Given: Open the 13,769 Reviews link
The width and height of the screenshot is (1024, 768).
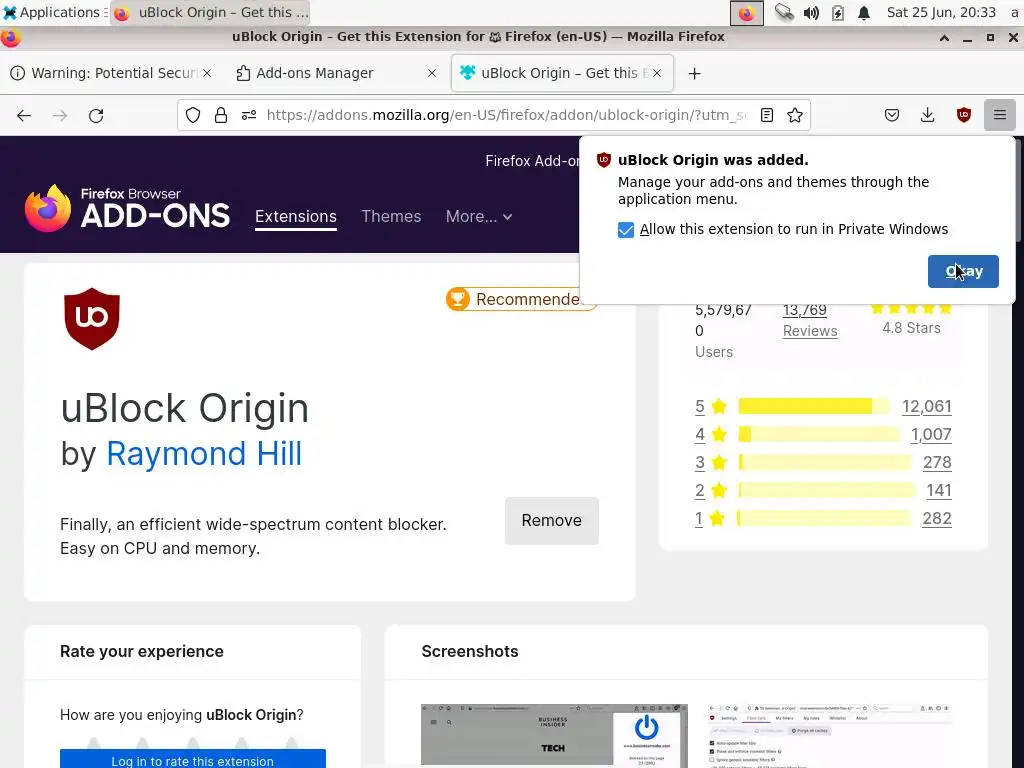Looking at the screenshot, I should 810,320.
